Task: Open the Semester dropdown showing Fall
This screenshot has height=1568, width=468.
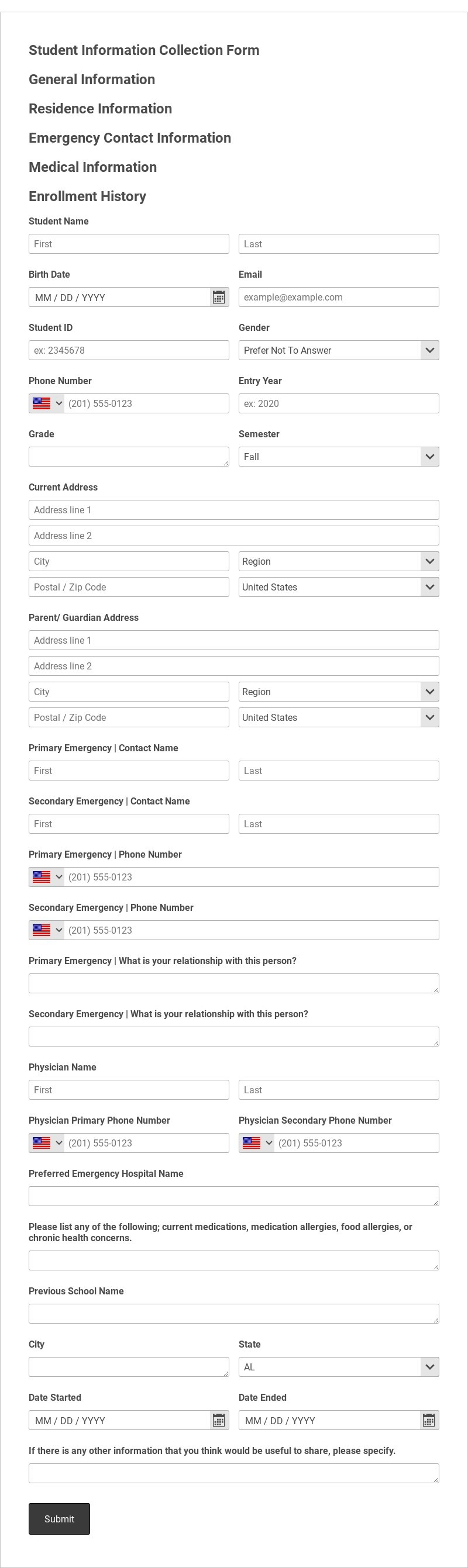Action: (x=339, y=457)
